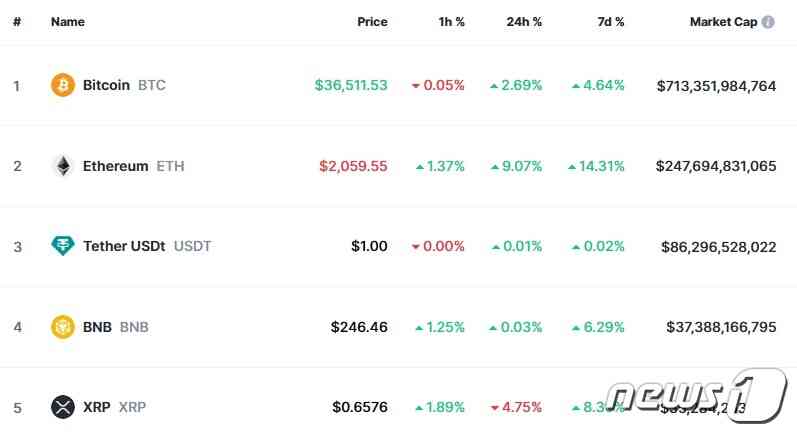This screenshot has height=435, width=797.
Task: Sort the table by Price column
Action: 372,22
